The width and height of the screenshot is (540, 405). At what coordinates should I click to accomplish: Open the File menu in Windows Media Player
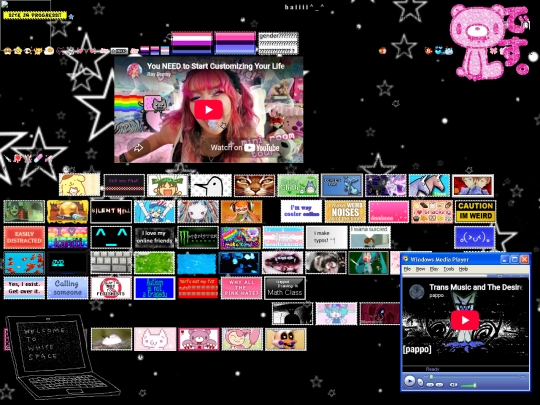tap(407, 269)
